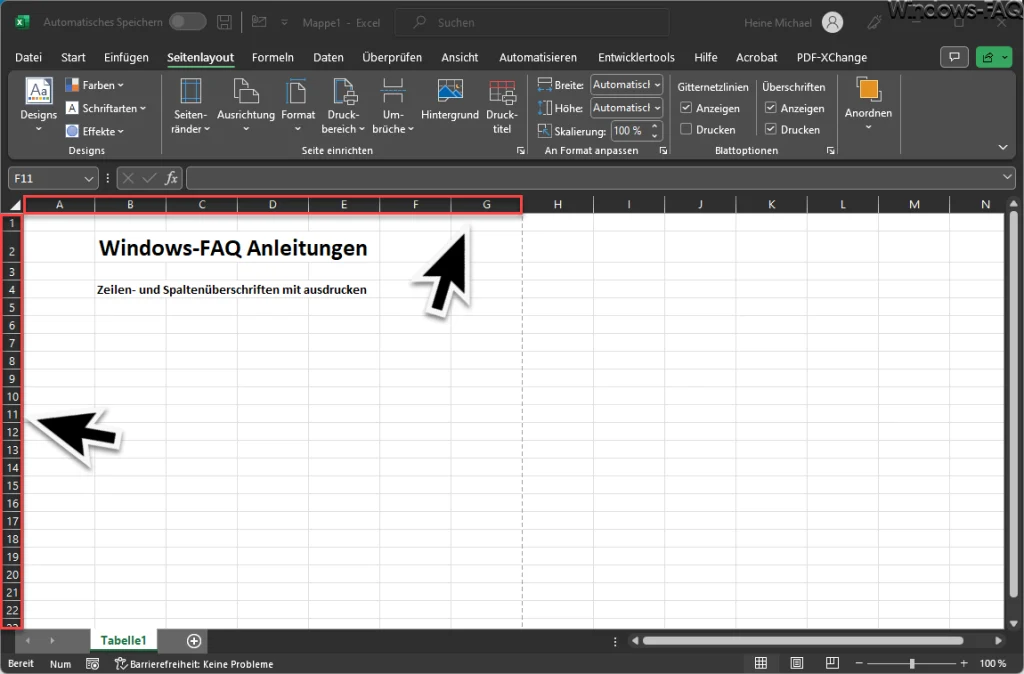Open the paper Format size menu
The width and height of the screenshot is (1024, 674).
298,106
